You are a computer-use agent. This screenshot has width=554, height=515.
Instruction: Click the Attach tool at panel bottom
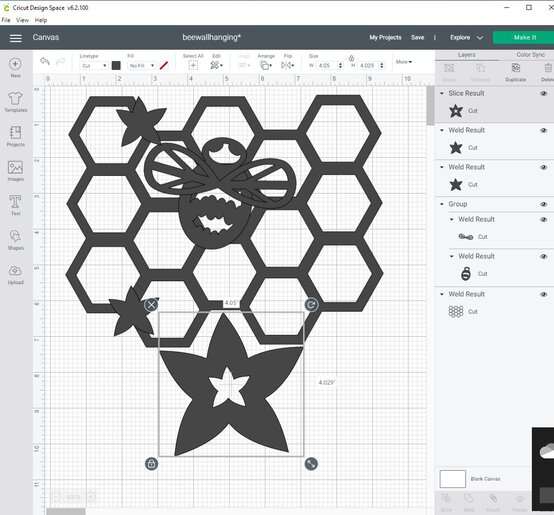tap(493, 503)
